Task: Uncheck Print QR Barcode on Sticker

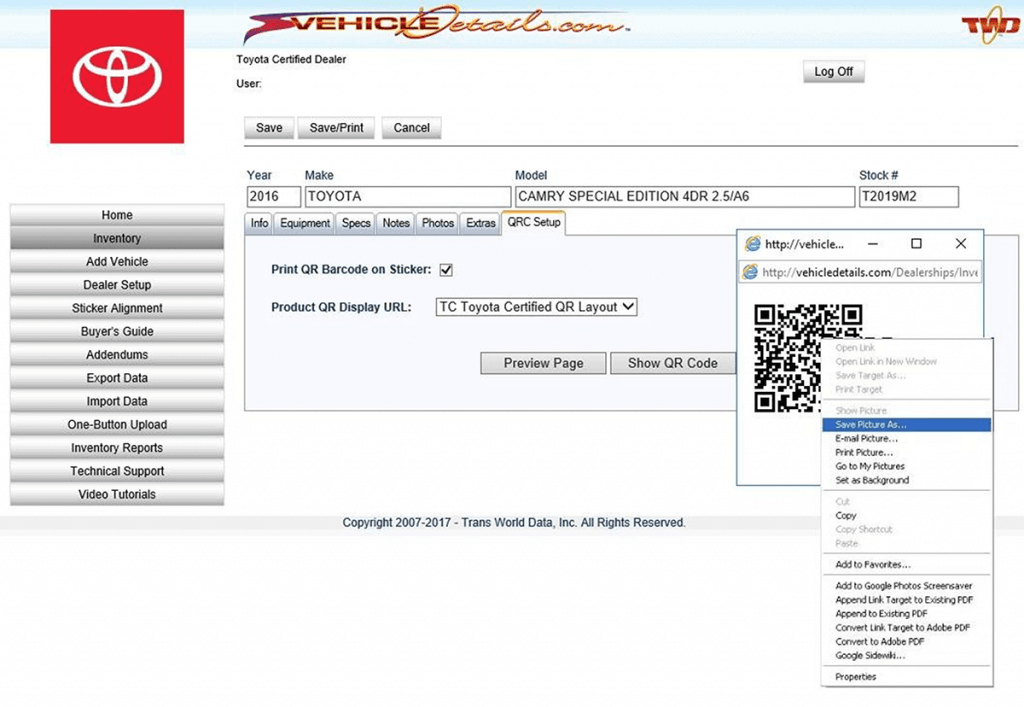Action: coord(446,269)
